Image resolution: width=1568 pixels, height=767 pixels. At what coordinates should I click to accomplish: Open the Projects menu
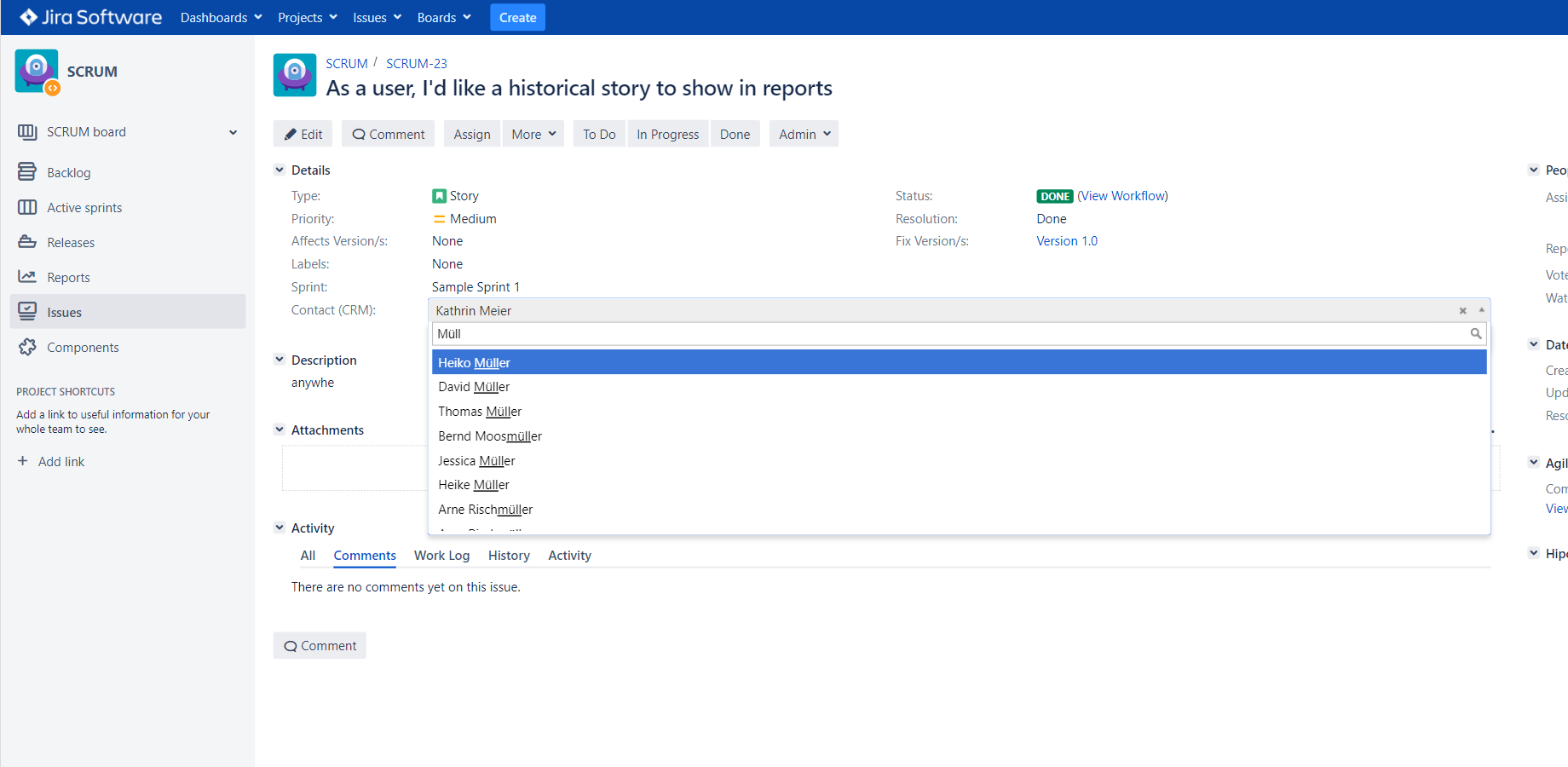click(x=307, y=17)
